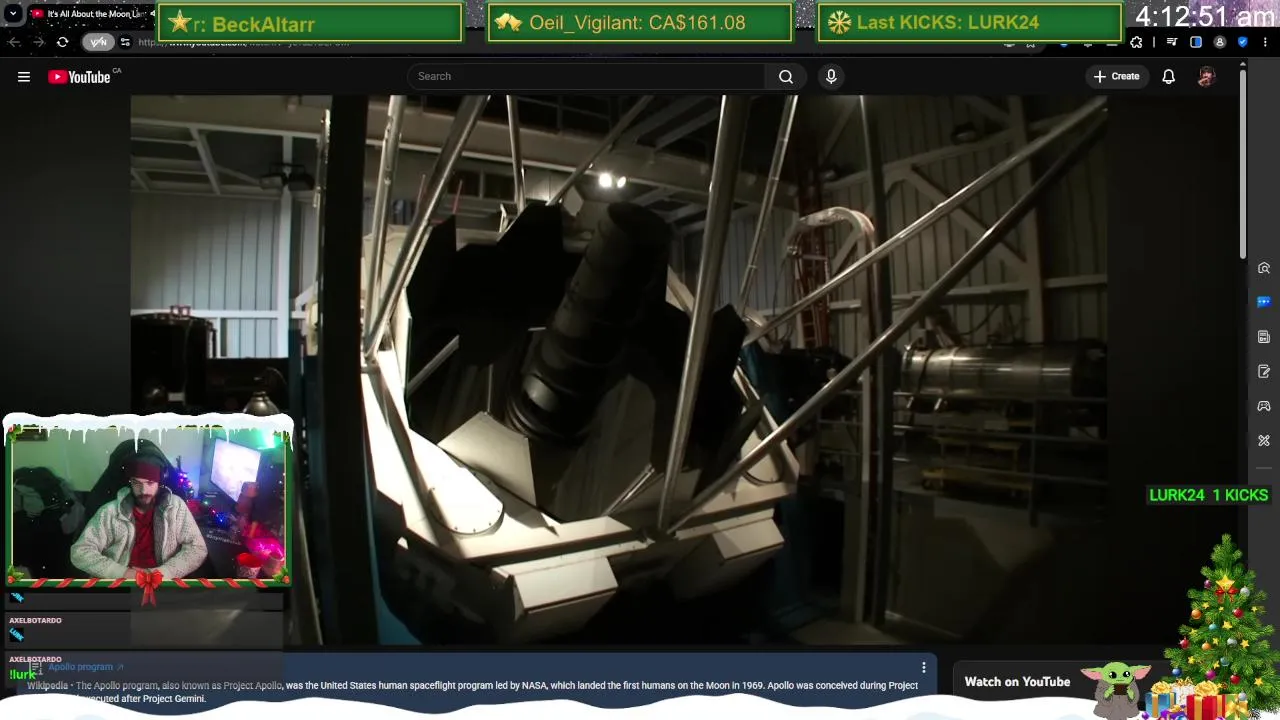Open the Create button in YouTube header
This screenshot has height=720, width=1280.
1116,76
